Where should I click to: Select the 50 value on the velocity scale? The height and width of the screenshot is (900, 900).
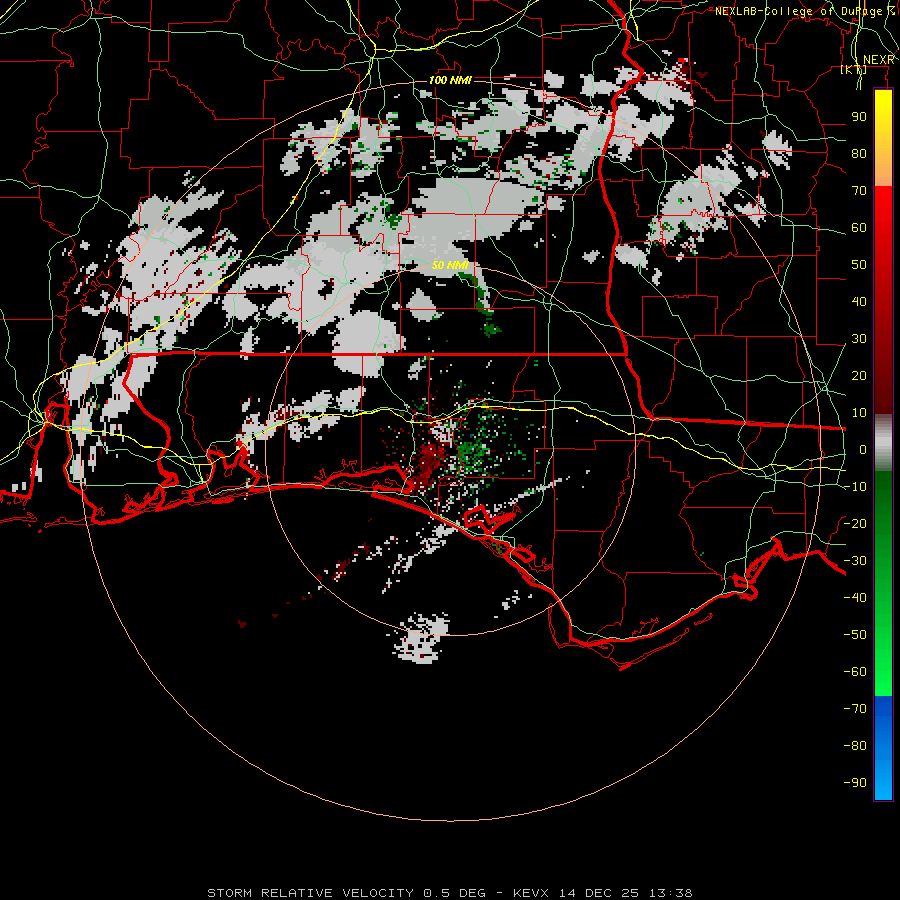859,265
